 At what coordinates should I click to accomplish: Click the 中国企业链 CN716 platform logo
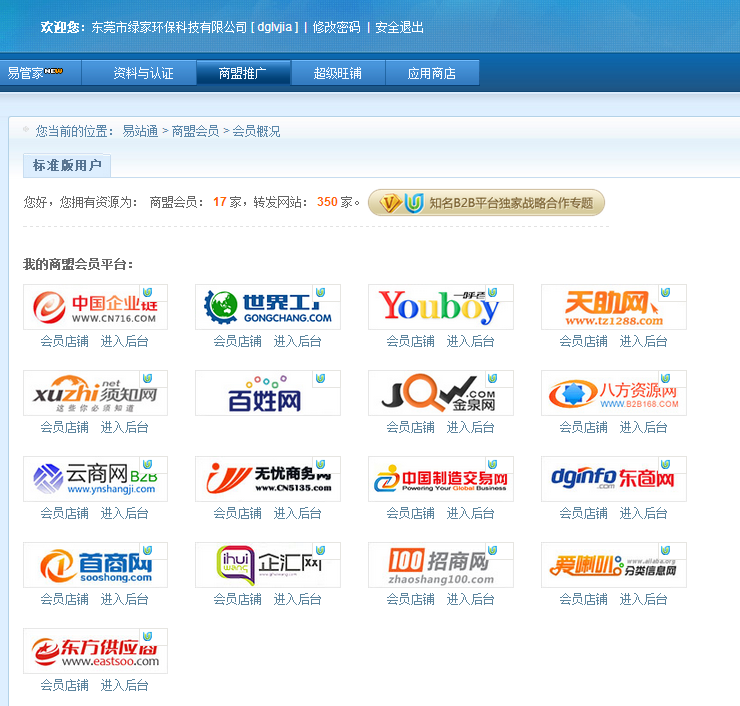(95, 307)
